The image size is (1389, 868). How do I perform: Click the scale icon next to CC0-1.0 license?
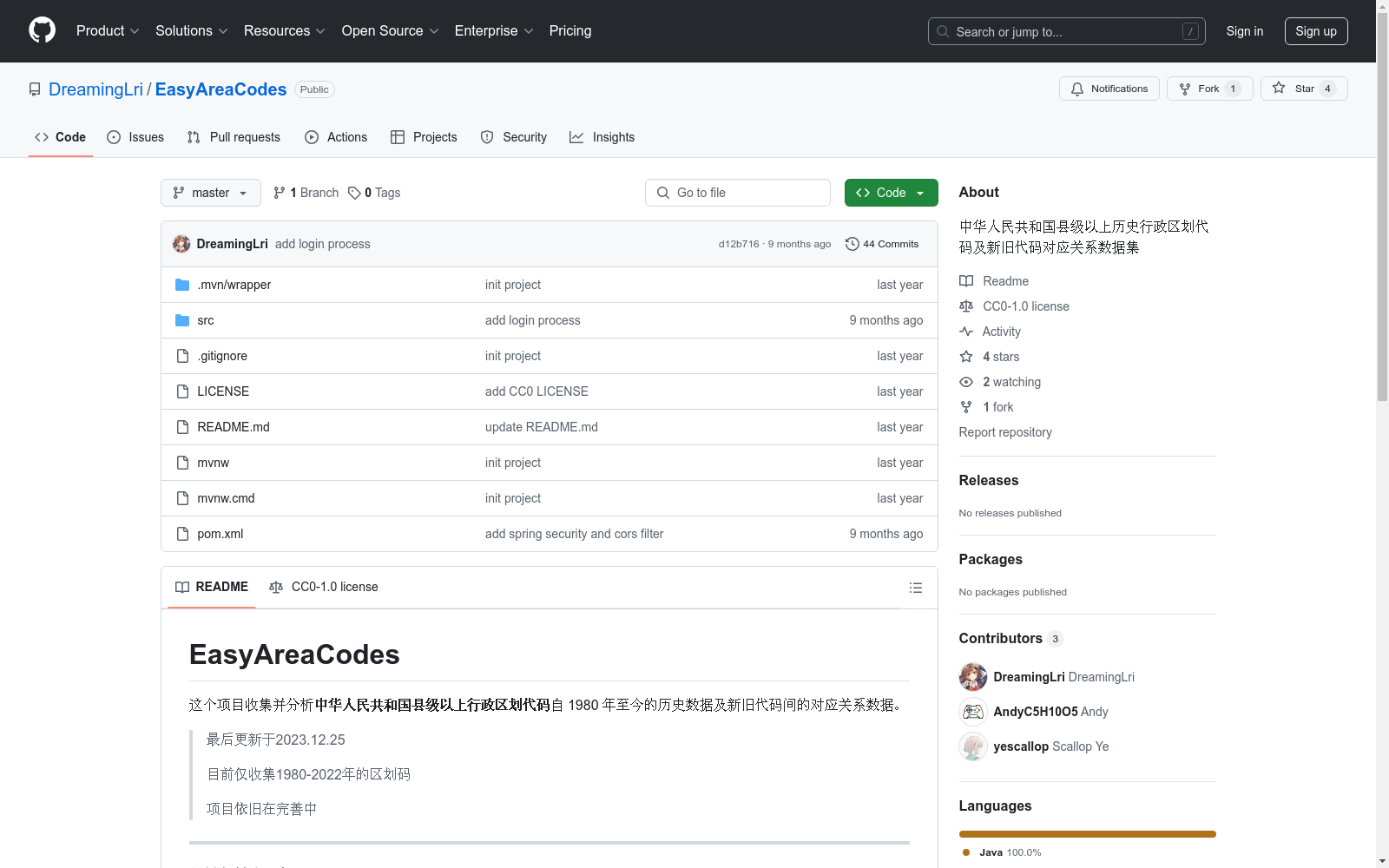pyautogui.click(x=966, y=306)
